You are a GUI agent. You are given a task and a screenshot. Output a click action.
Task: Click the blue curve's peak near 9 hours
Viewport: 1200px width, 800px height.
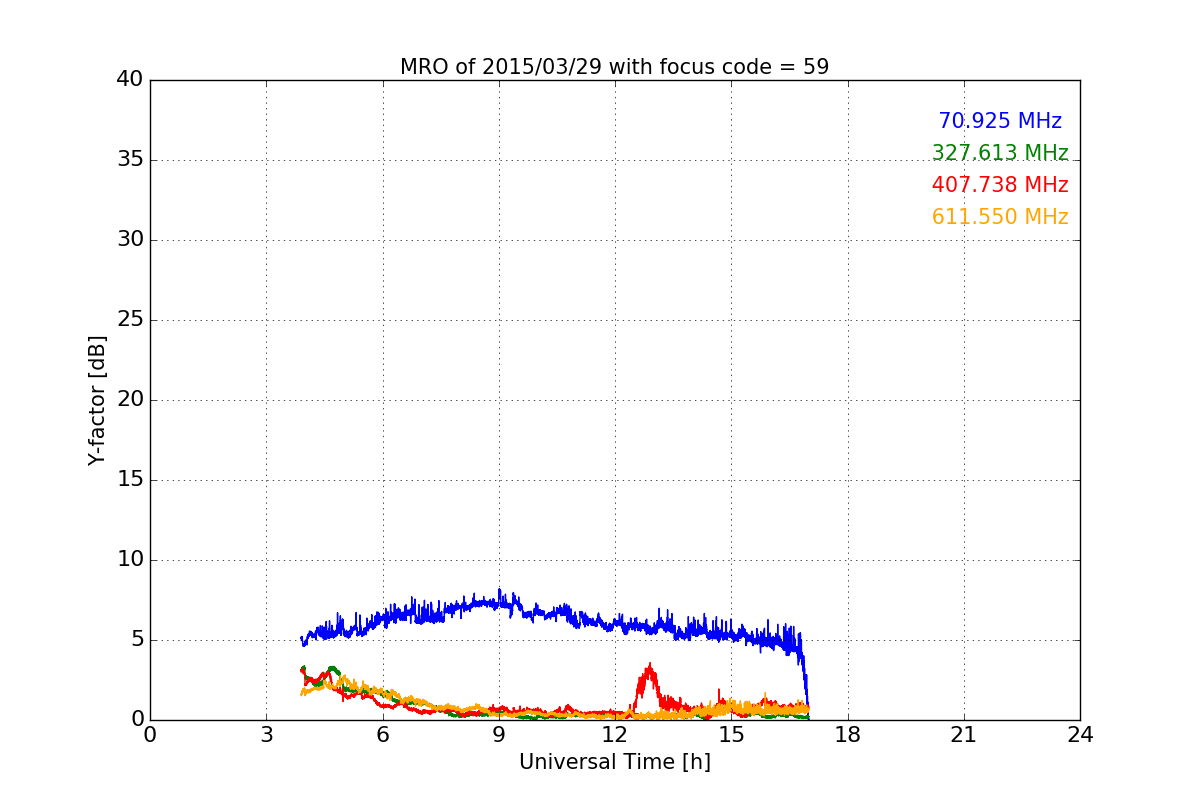coord(499,592)
